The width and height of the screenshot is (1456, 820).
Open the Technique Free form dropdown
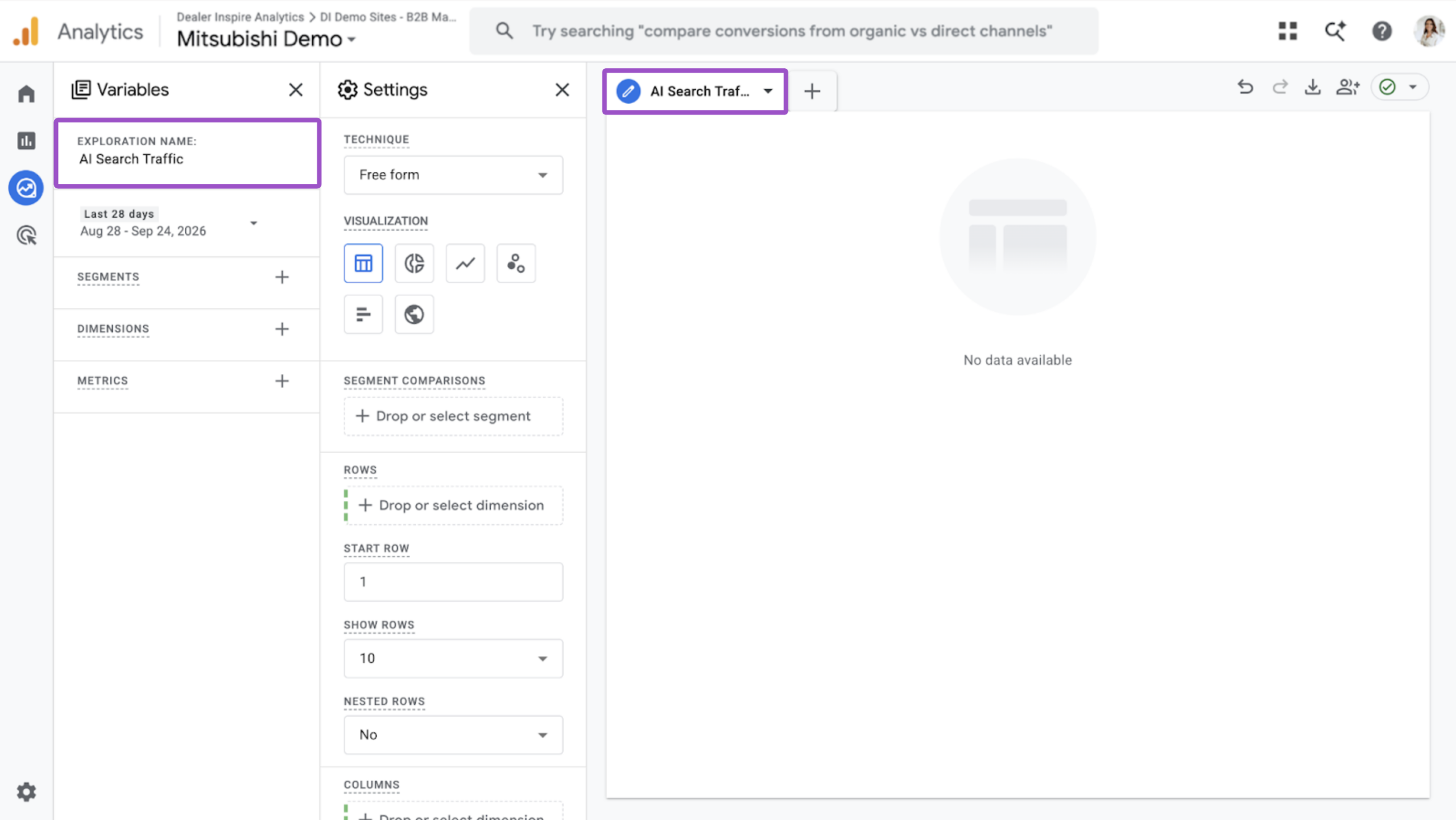click(453, 175)
